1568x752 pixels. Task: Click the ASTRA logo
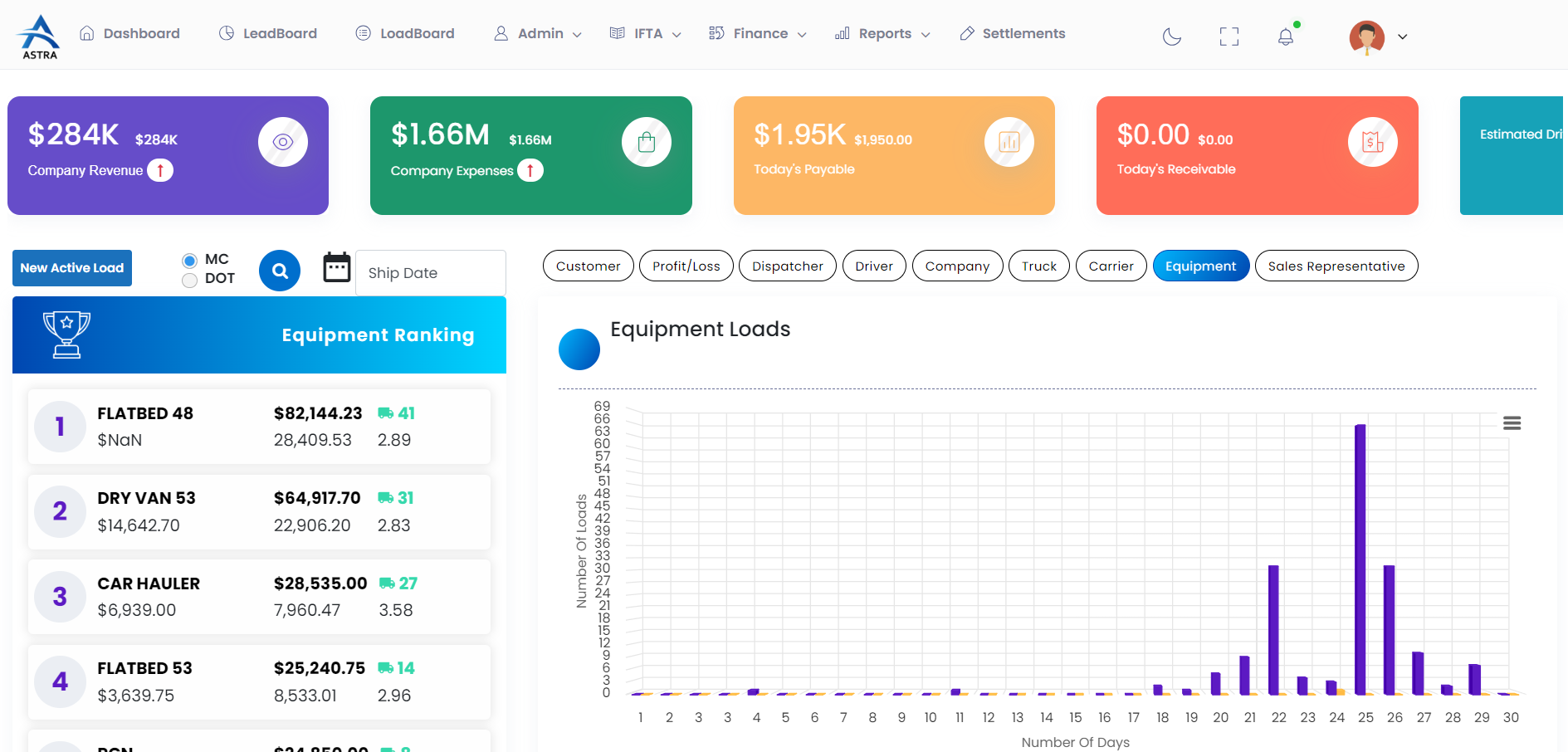(x=39, y=37)
